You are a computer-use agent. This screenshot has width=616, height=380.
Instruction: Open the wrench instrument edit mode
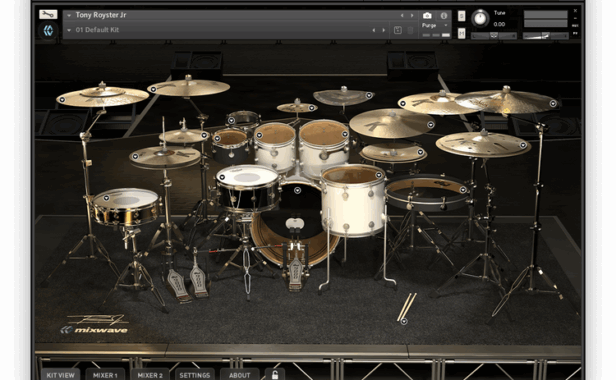tap(48, 15)
